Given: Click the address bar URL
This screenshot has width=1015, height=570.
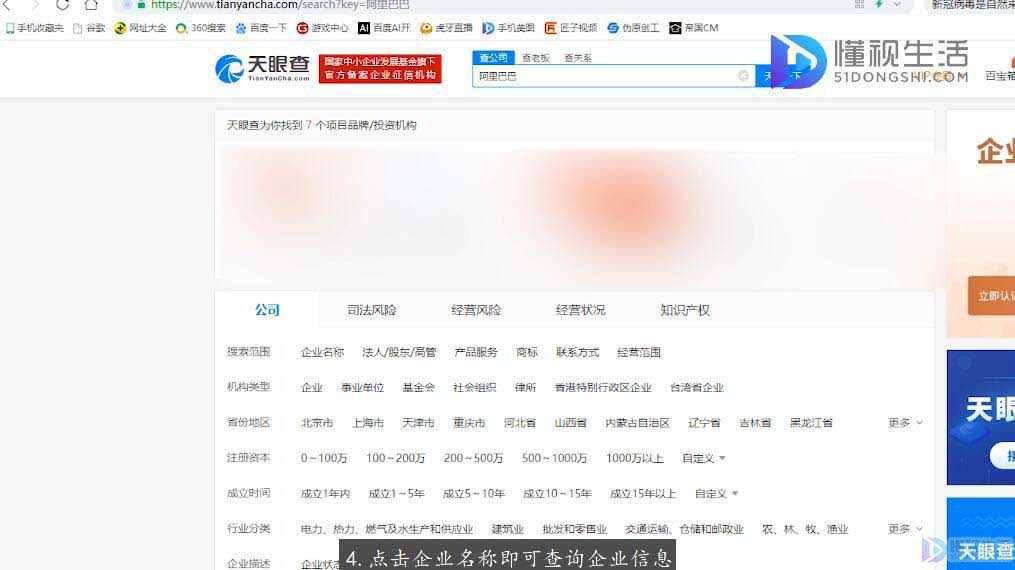Looking at the screenshot, I should pyautogui.click(x=280, y=5).
